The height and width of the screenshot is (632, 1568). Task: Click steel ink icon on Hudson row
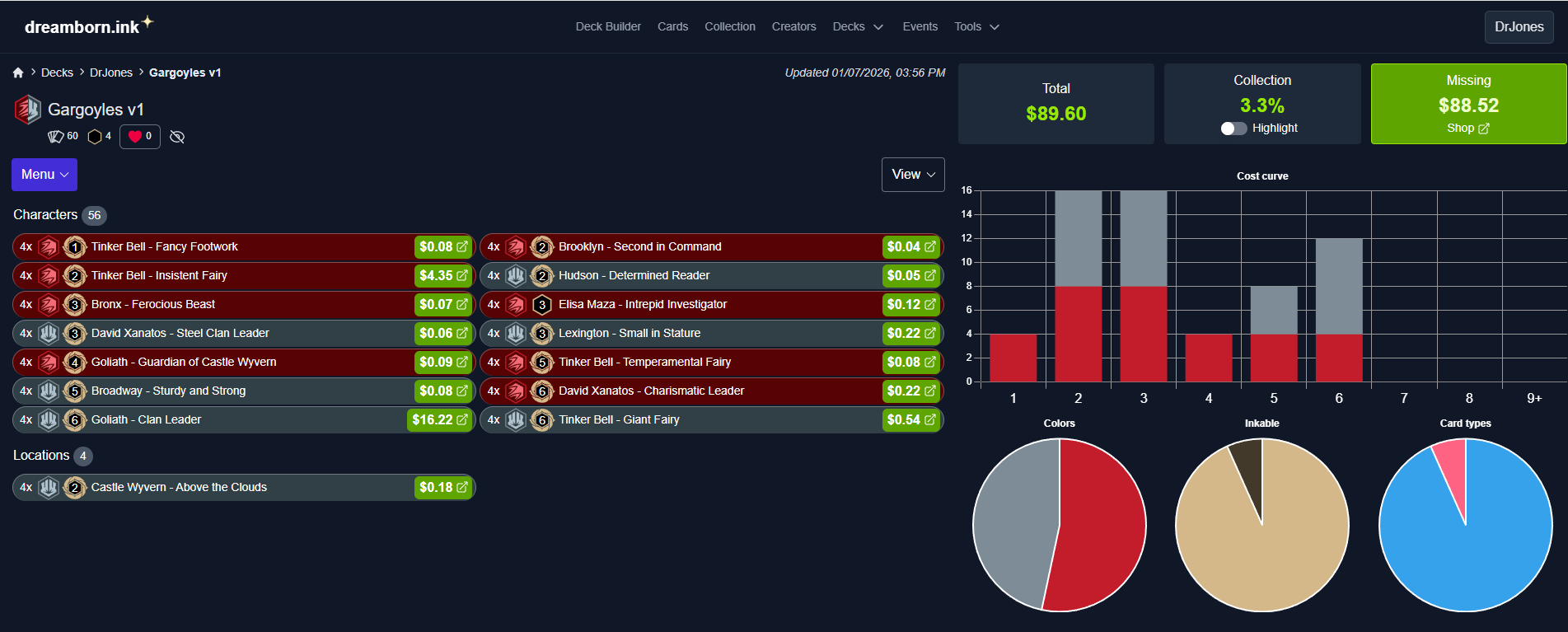(516, 276)
